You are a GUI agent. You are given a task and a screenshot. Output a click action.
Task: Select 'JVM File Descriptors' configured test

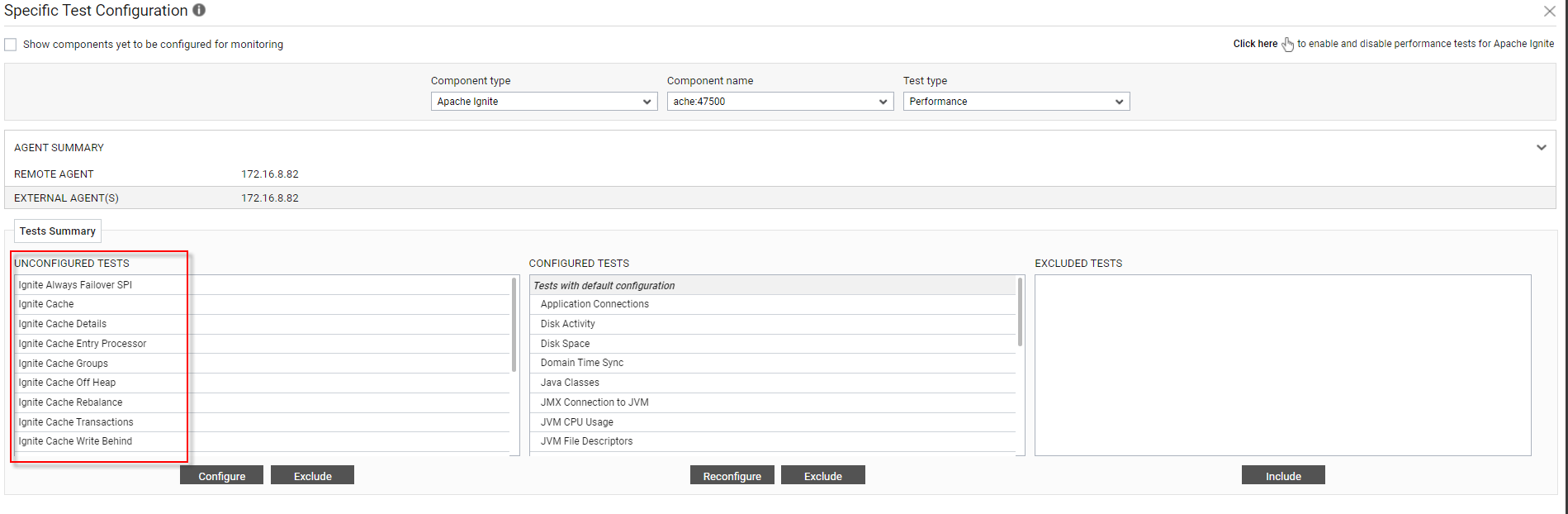[x=773, y=441]
